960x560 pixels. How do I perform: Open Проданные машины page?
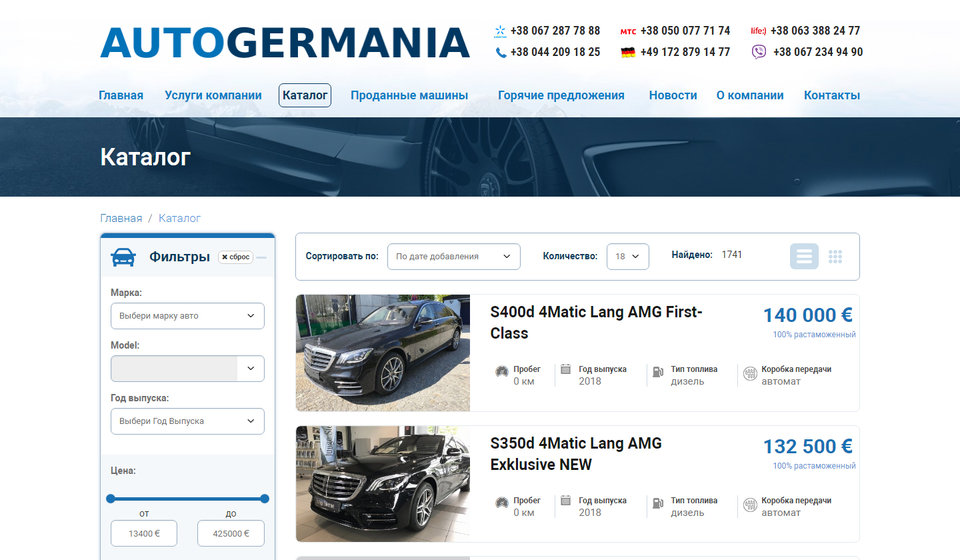tap(409, 95)
